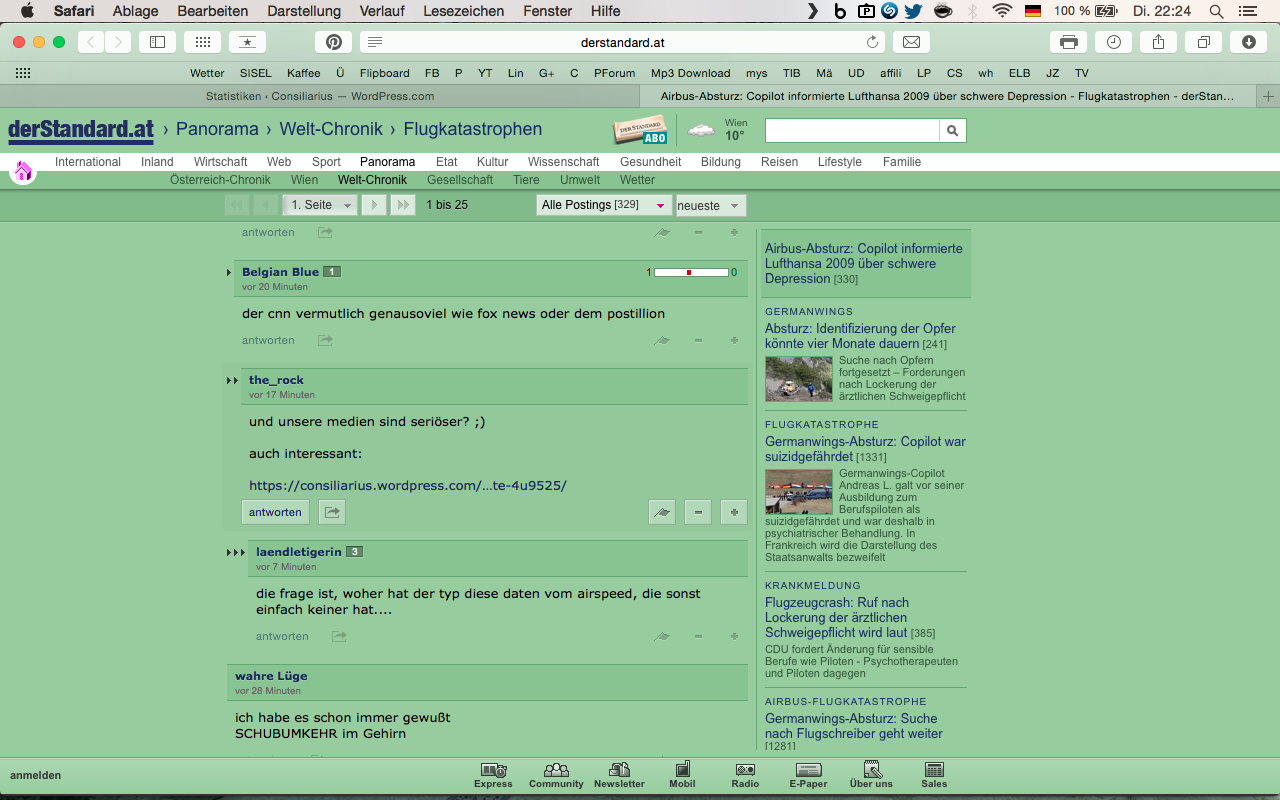The image size is (1280, 800).
Task: Open the 'Alle Postings' filter dropdown
Action: pyautogui.click(x=603, y=205)
